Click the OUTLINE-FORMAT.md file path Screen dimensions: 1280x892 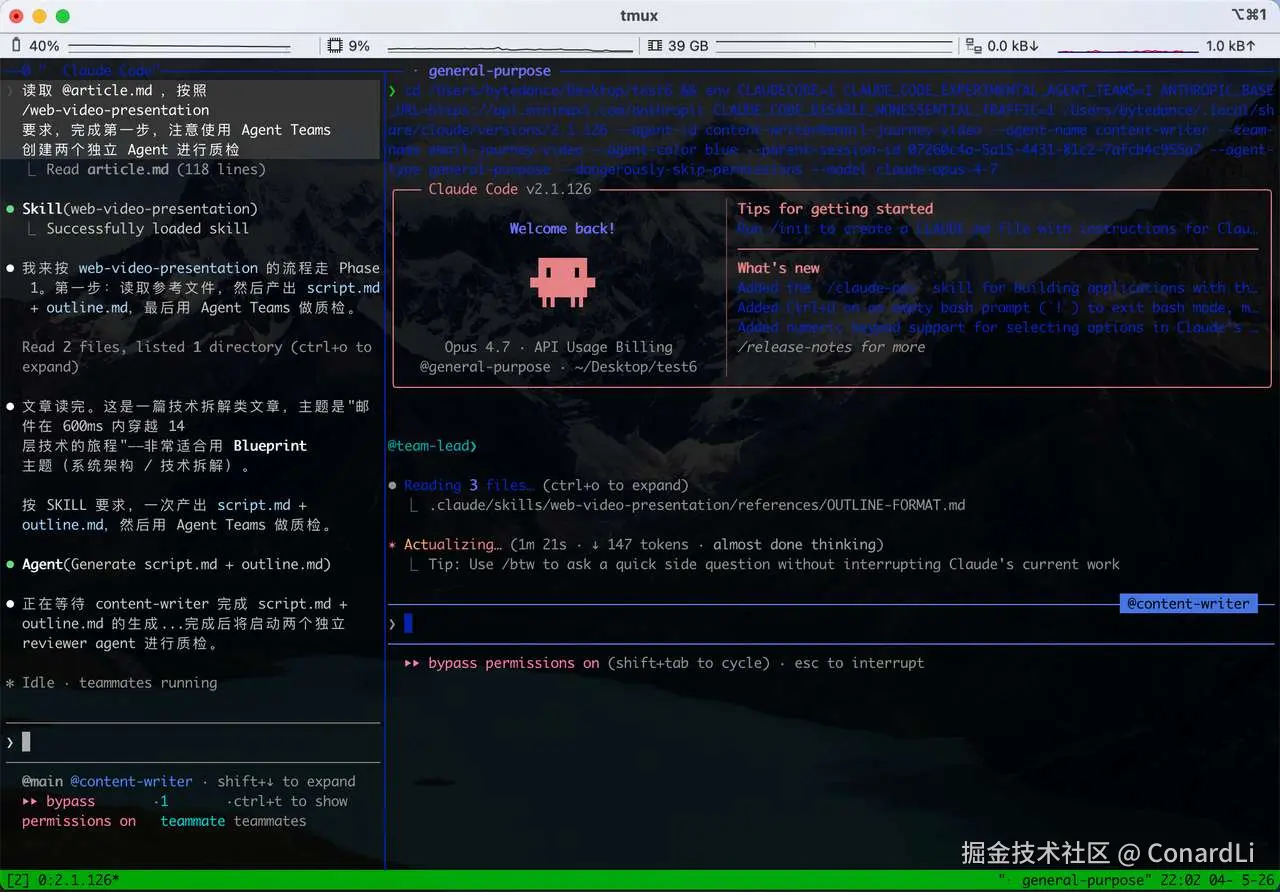point(697,505)
